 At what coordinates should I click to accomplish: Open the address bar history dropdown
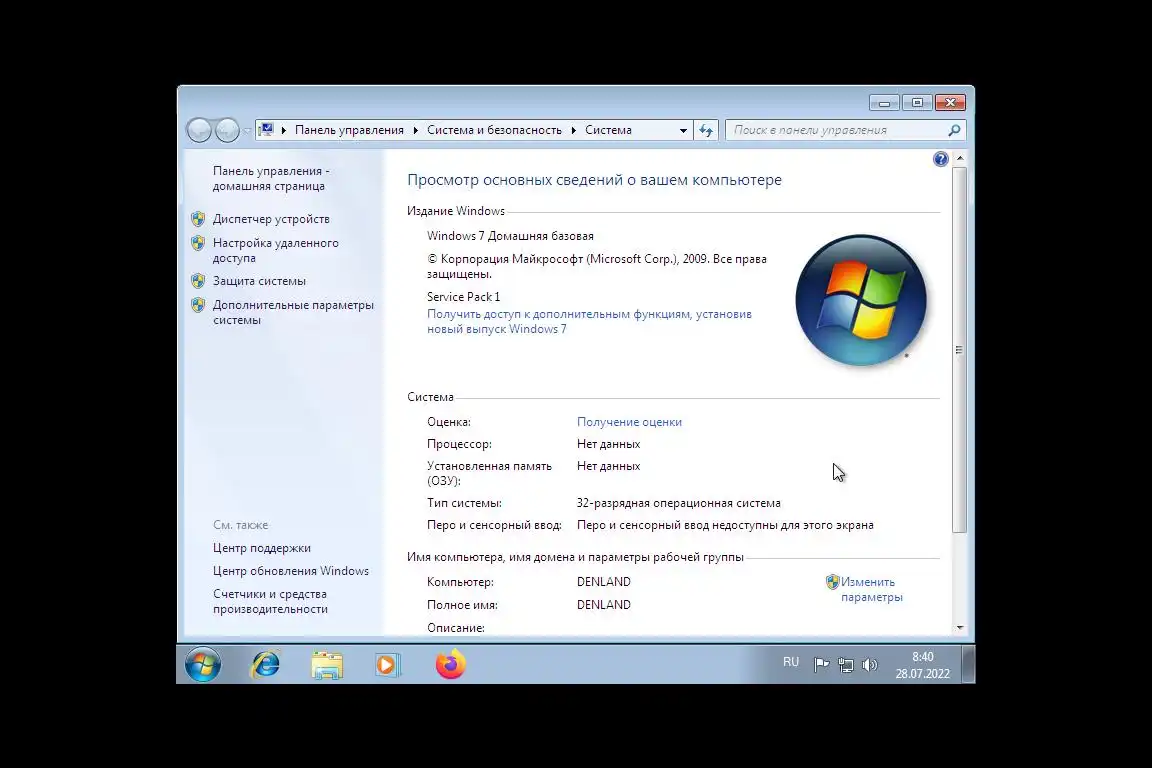[x=683, y=130]
